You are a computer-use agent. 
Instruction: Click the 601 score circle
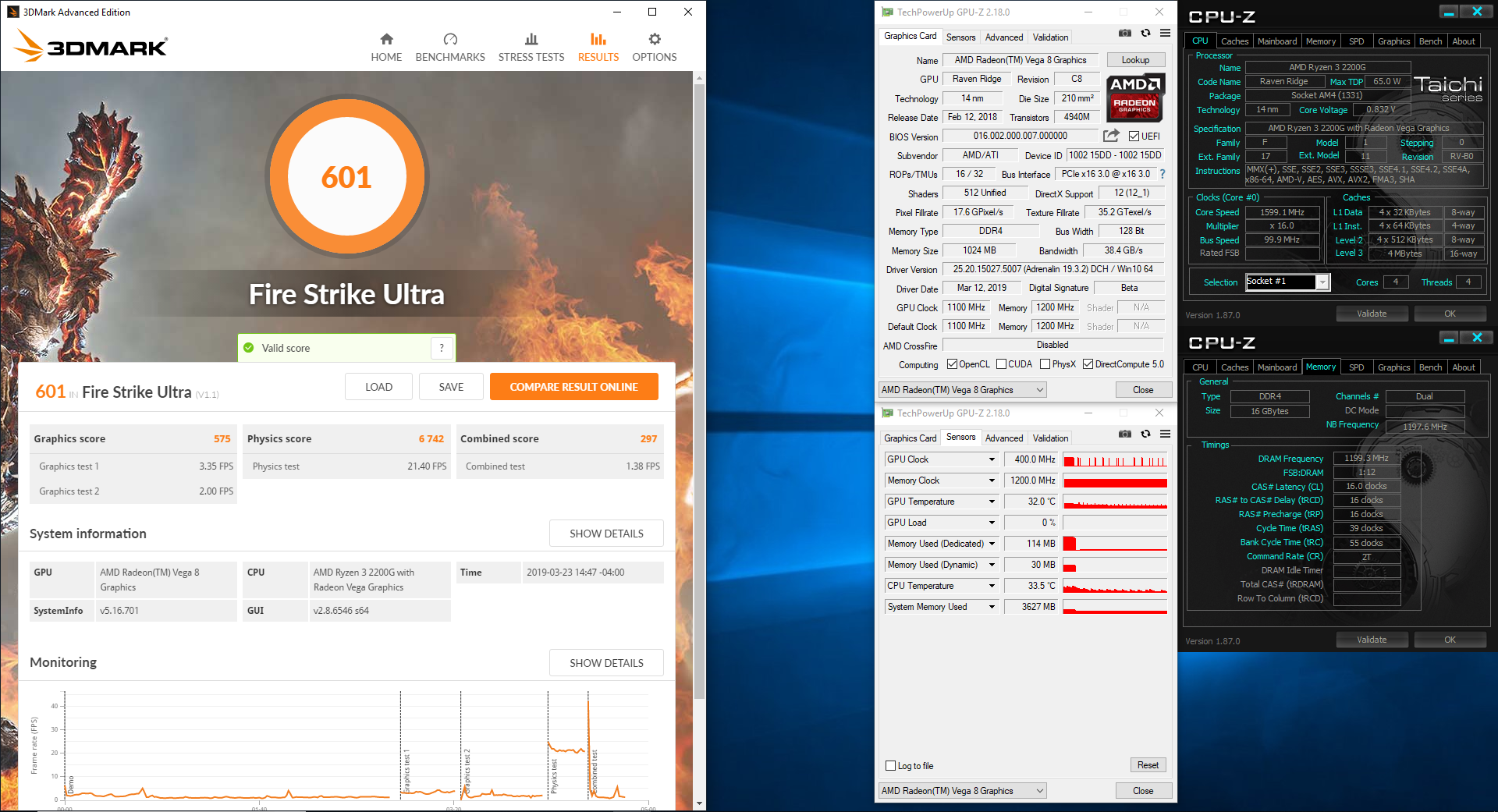point(347,177)
